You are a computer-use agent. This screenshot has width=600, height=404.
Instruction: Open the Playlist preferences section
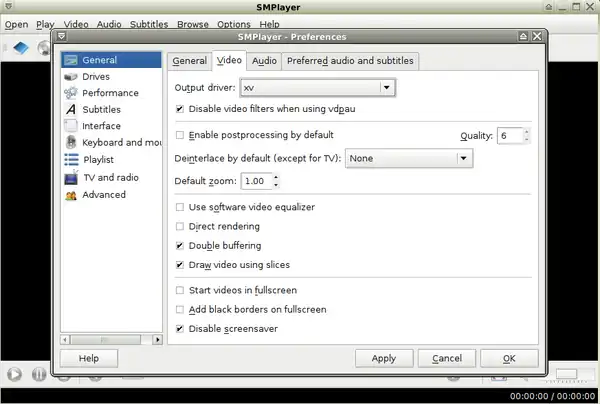98,161
